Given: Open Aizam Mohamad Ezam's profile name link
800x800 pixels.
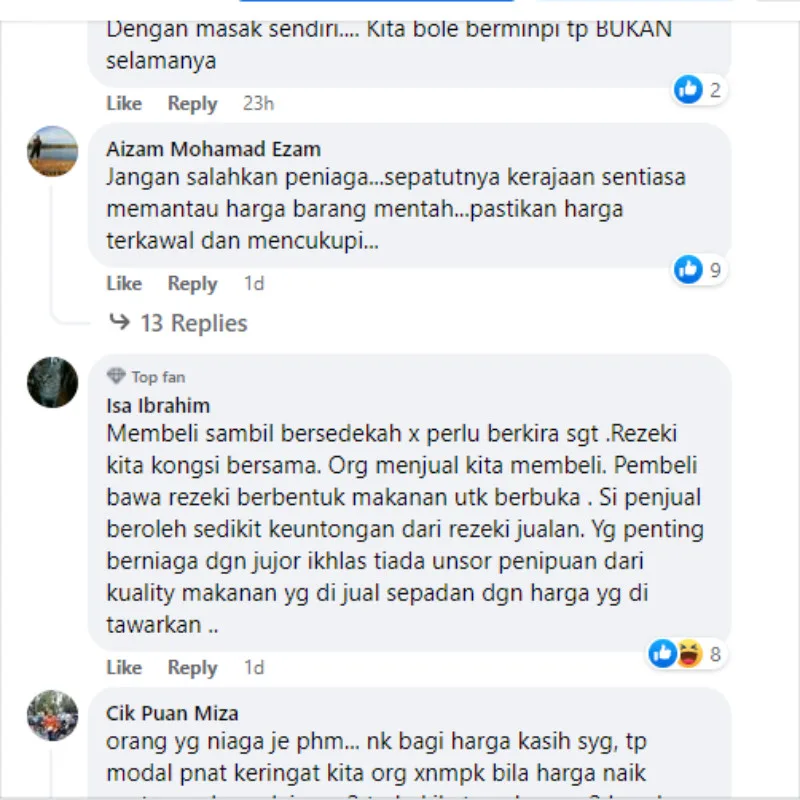Looking at the screenshot, I should tap(213, 149).
